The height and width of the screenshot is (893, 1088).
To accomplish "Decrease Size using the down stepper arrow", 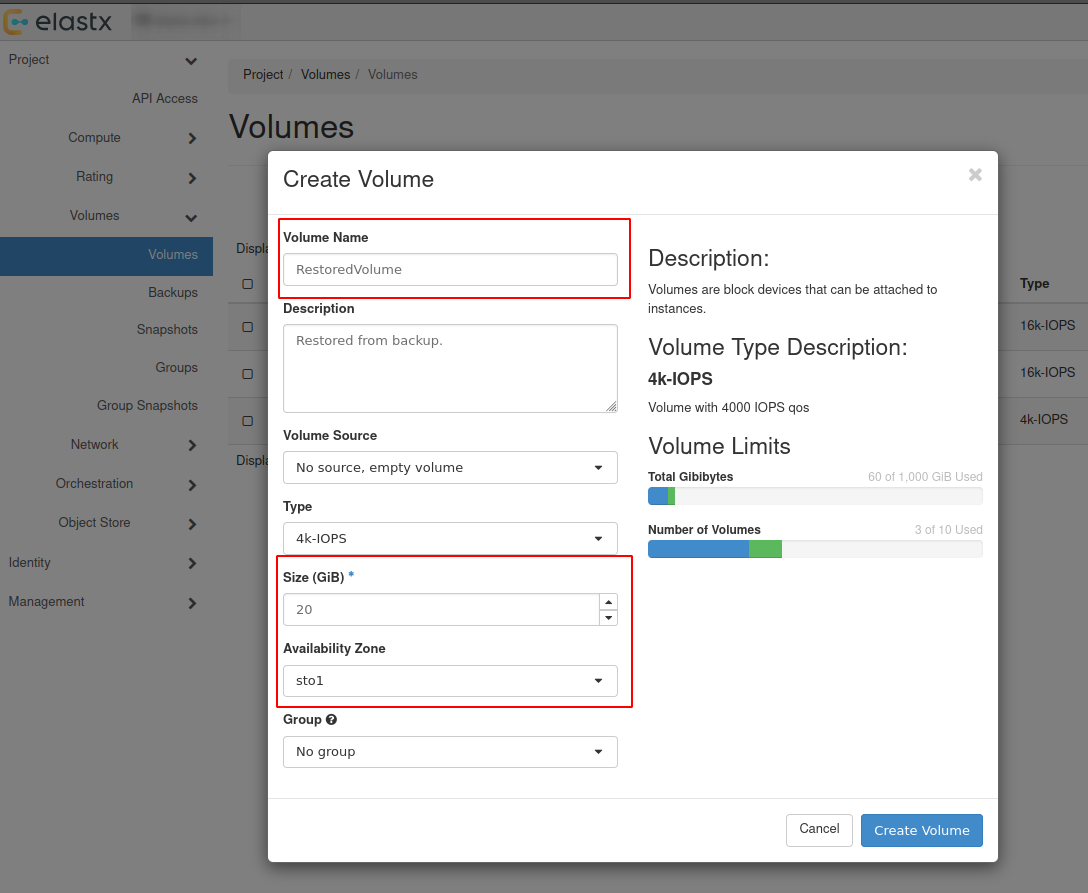I will 609,617.
